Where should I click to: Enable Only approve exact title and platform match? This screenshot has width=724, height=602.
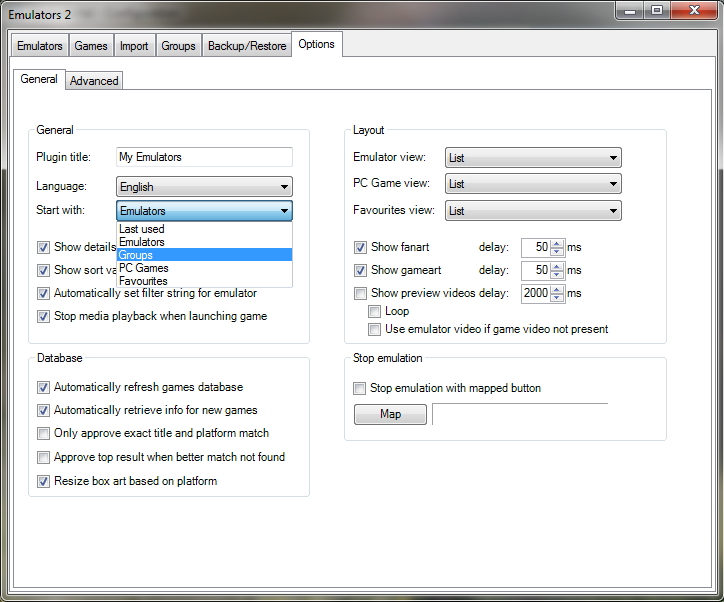point(43,433)
